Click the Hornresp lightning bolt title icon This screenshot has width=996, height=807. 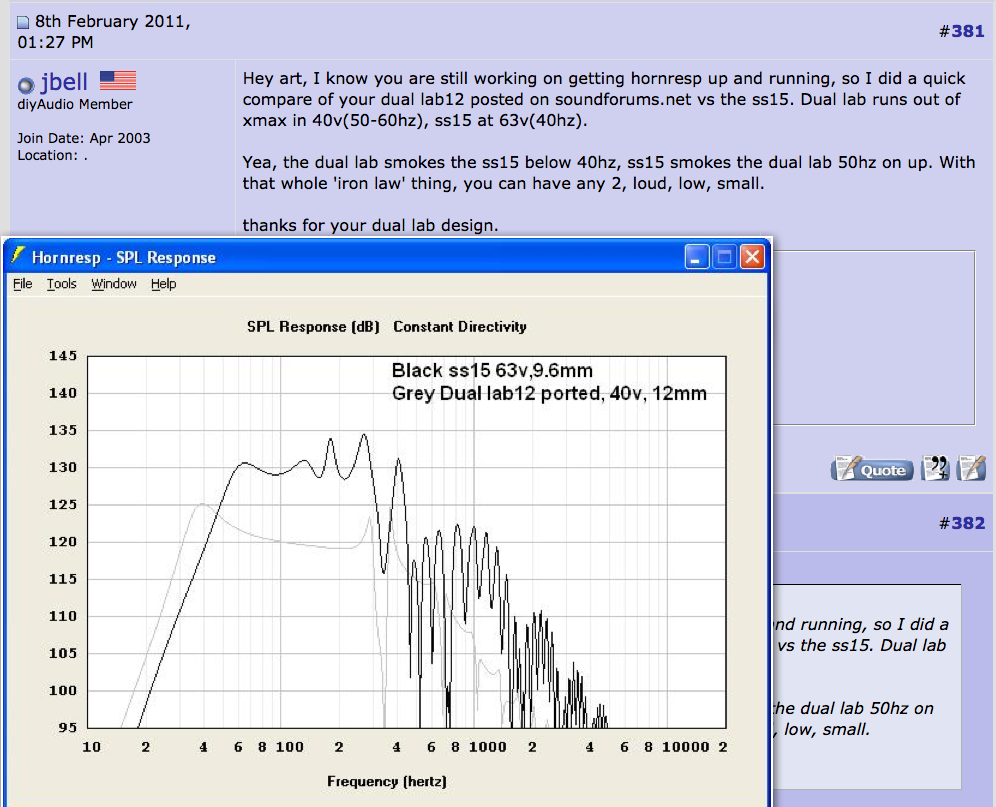click(x=18, y=256)
